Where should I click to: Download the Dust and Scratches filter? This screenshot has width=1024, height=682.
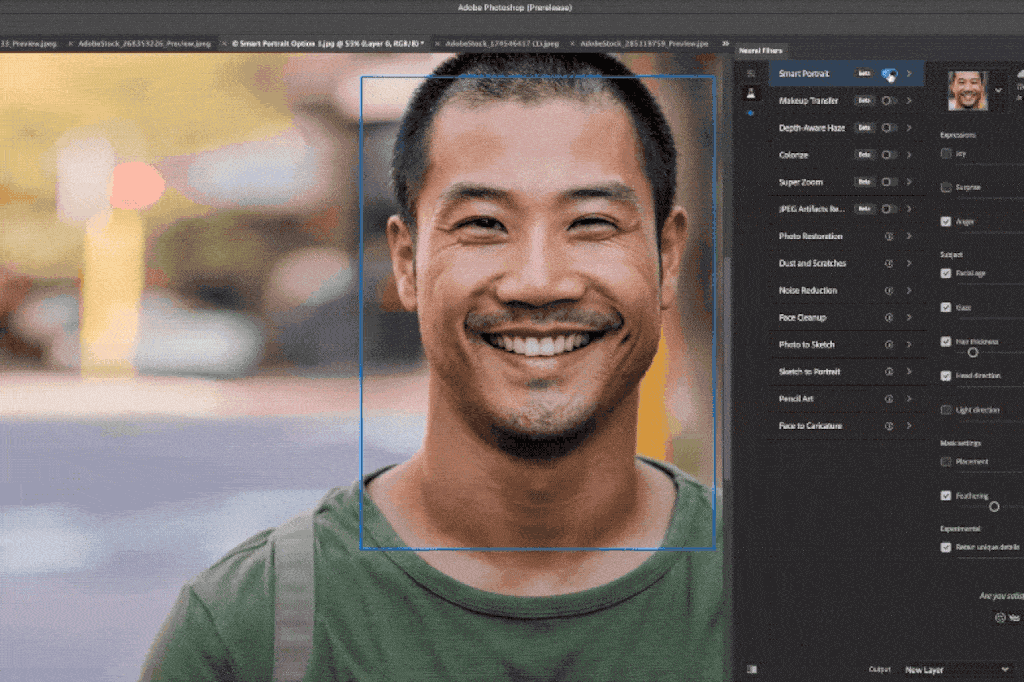click(888, 263)
